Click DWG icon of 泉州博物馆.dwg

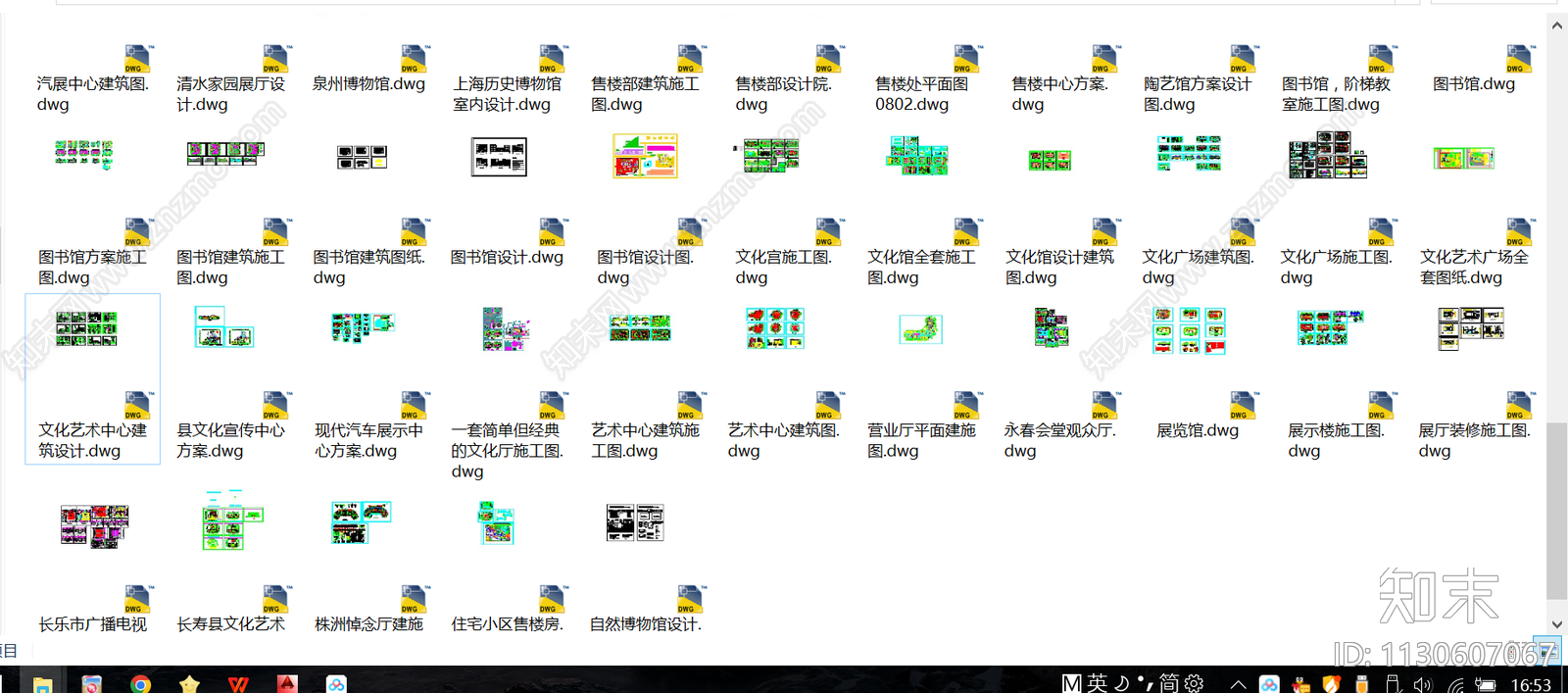[414, 59]
